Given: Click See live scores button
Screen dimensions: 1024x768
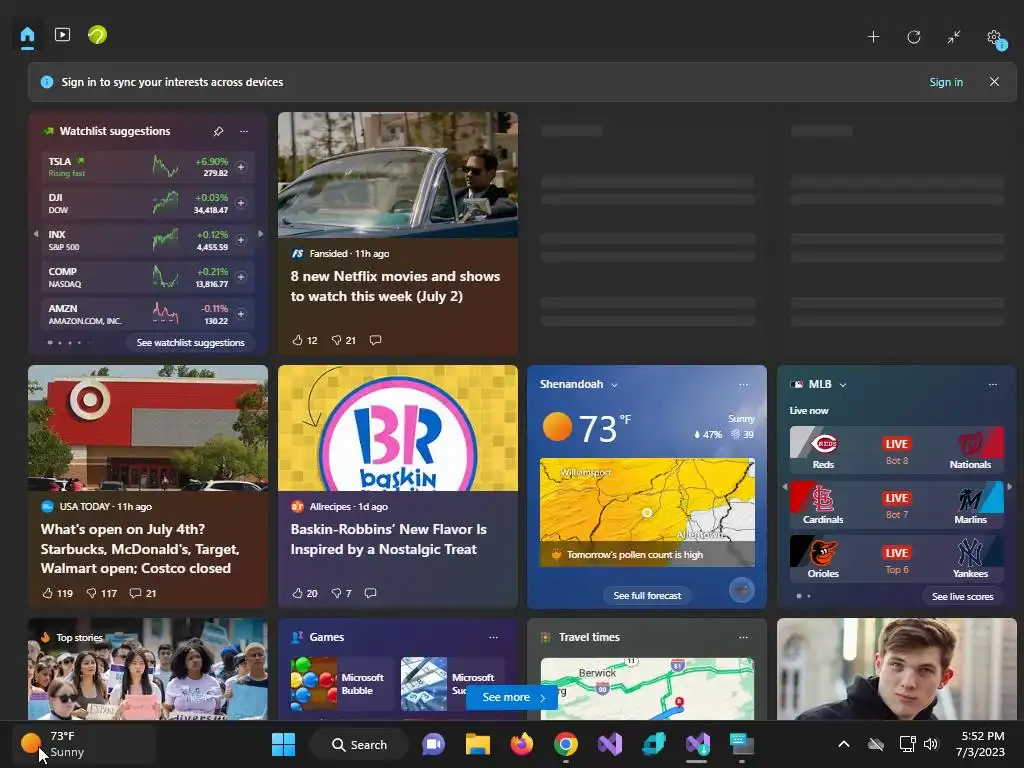Looking at the screenshot, I should (x=963, y=596).
